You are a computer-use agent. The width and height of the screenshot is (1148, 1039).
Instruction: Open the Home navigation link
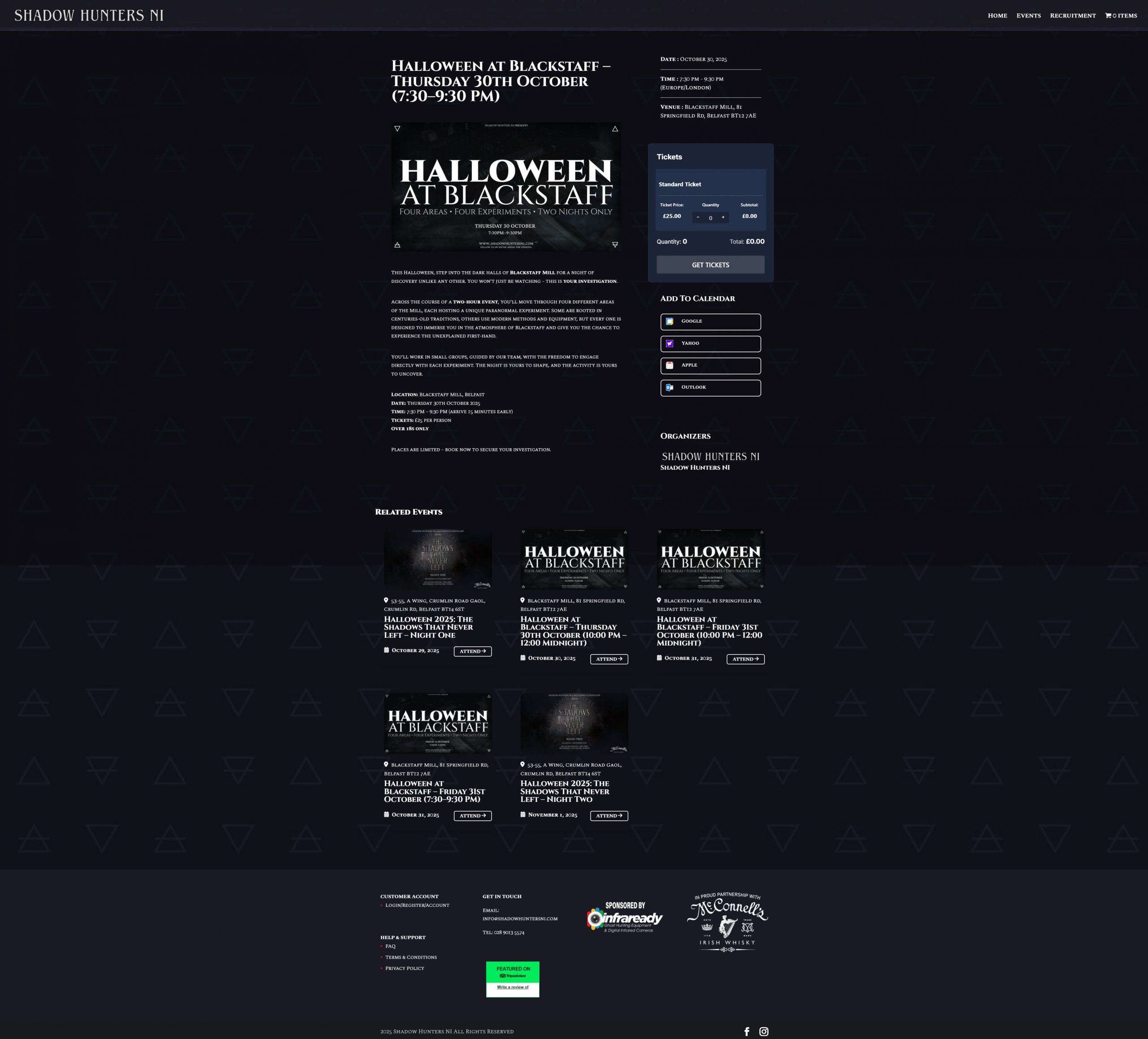[x=997, y=15]
